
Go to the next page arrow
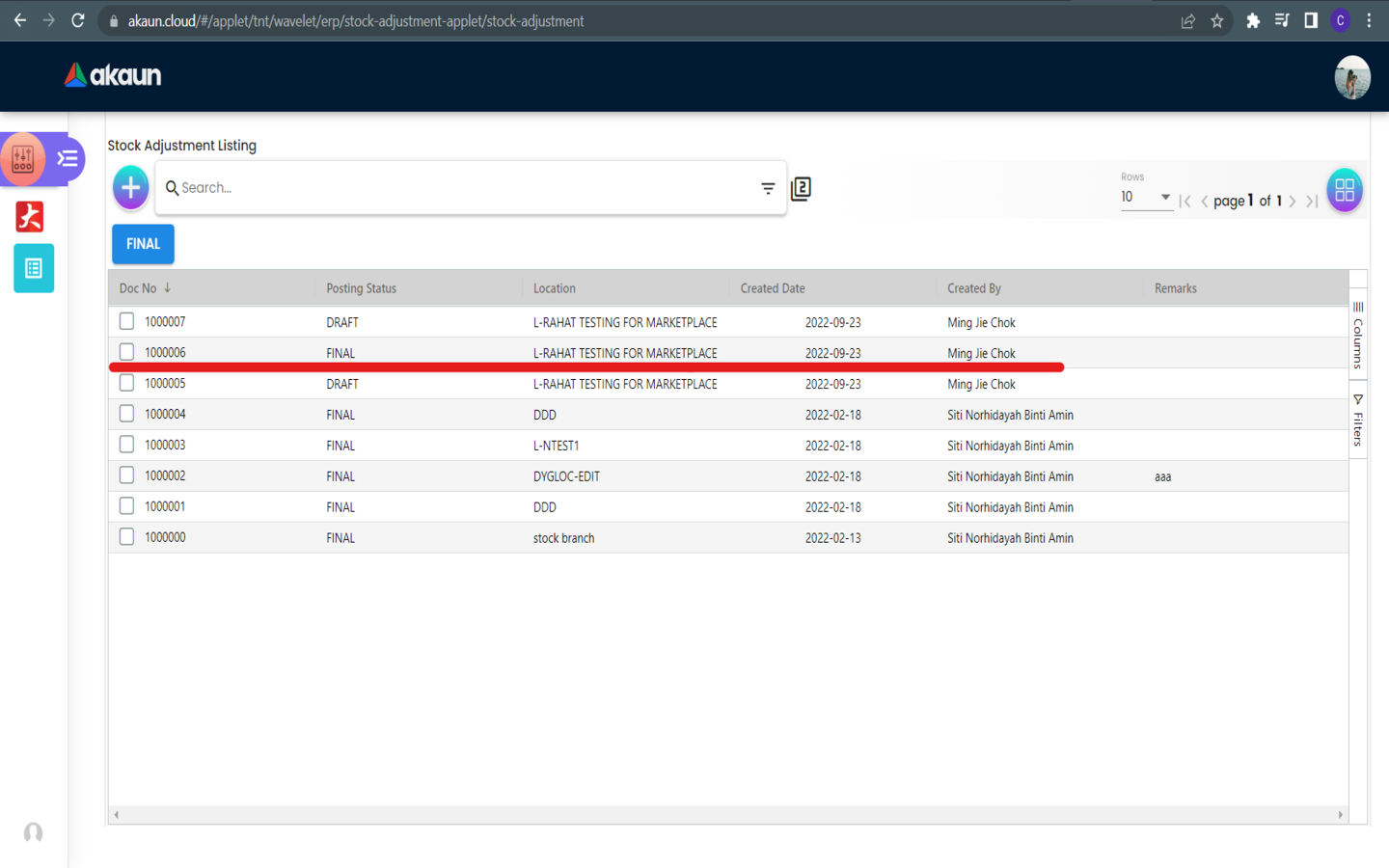(1293, 202)
